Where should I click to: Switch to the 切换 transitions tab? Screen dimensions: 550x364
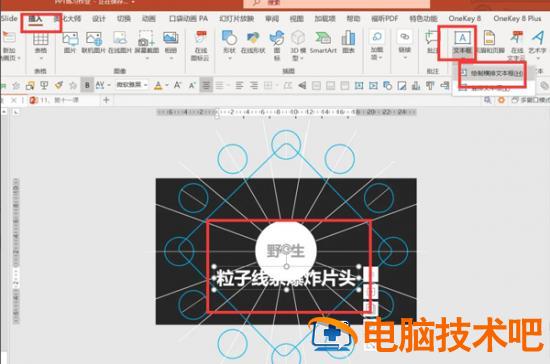123,19
